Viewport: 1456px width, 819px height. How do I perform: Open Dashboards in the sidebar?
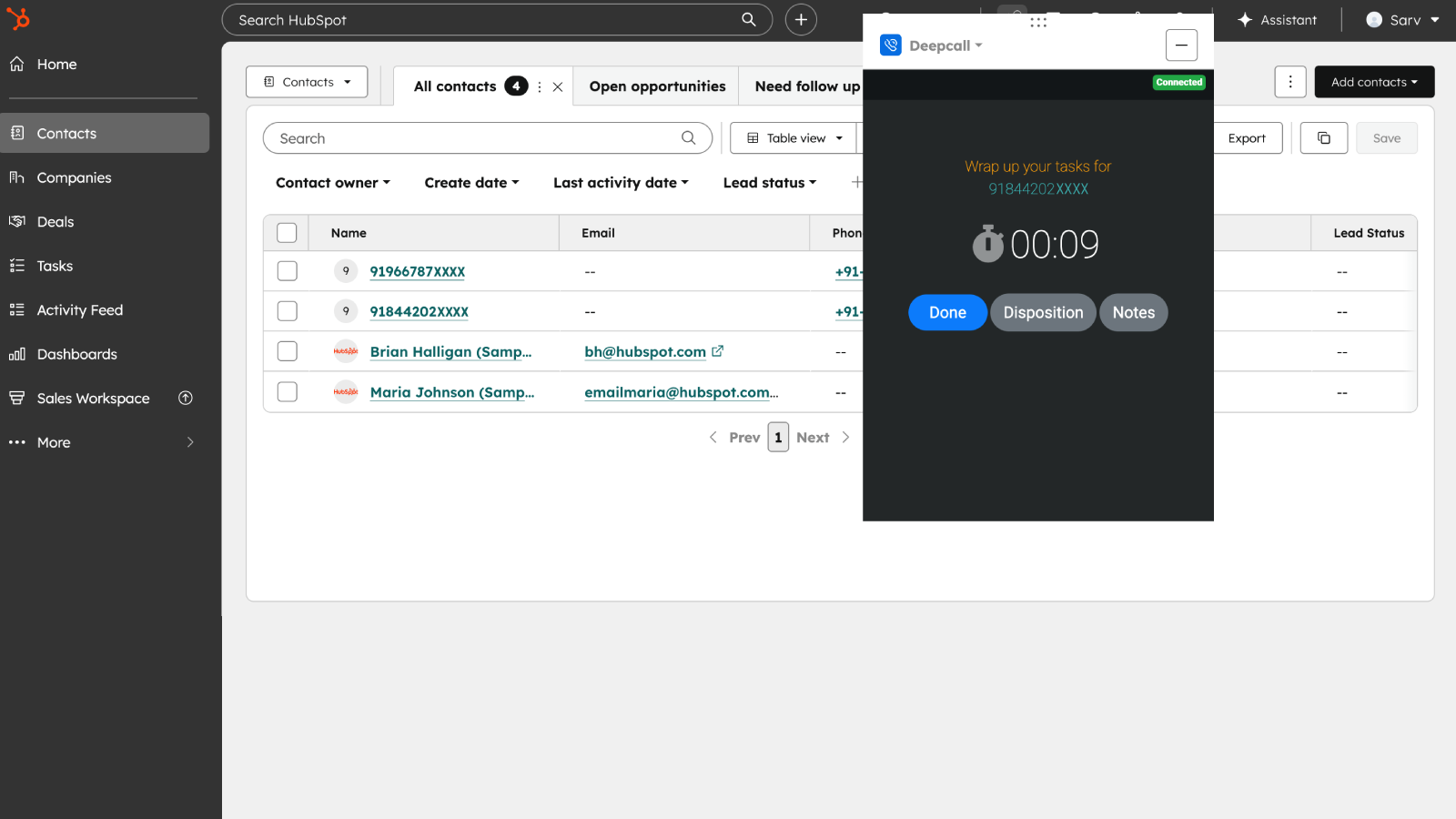click(x=76, y=354)
